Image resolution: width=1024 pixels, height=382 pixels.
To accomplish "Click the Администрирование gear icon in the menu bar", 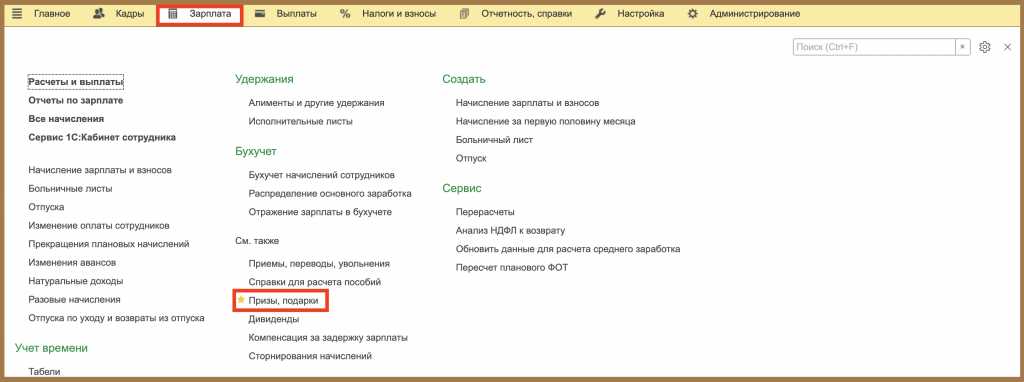I will point(693,14).
